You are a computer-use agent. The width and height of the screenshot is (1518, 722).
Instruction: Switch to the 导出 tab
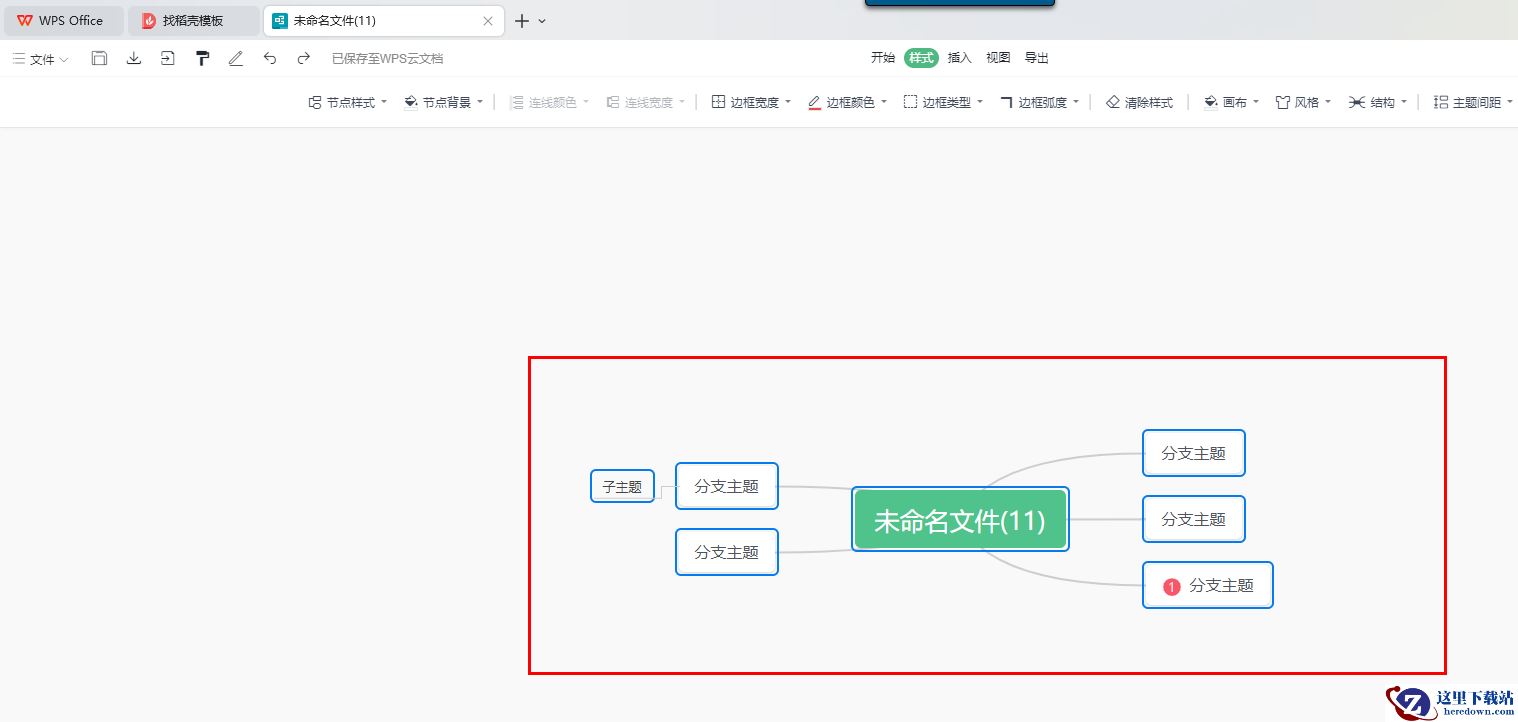1036,58
